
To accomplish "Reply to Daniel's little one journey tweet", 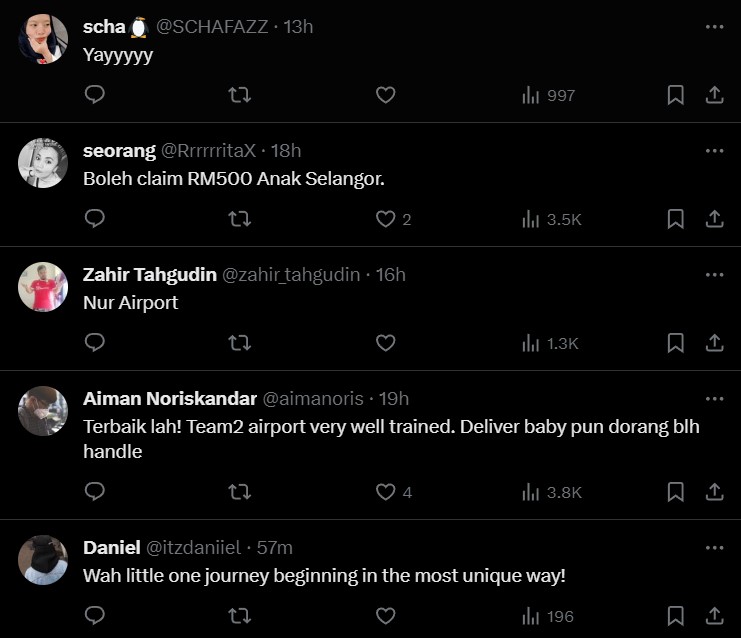I will (x=95, y=616).
